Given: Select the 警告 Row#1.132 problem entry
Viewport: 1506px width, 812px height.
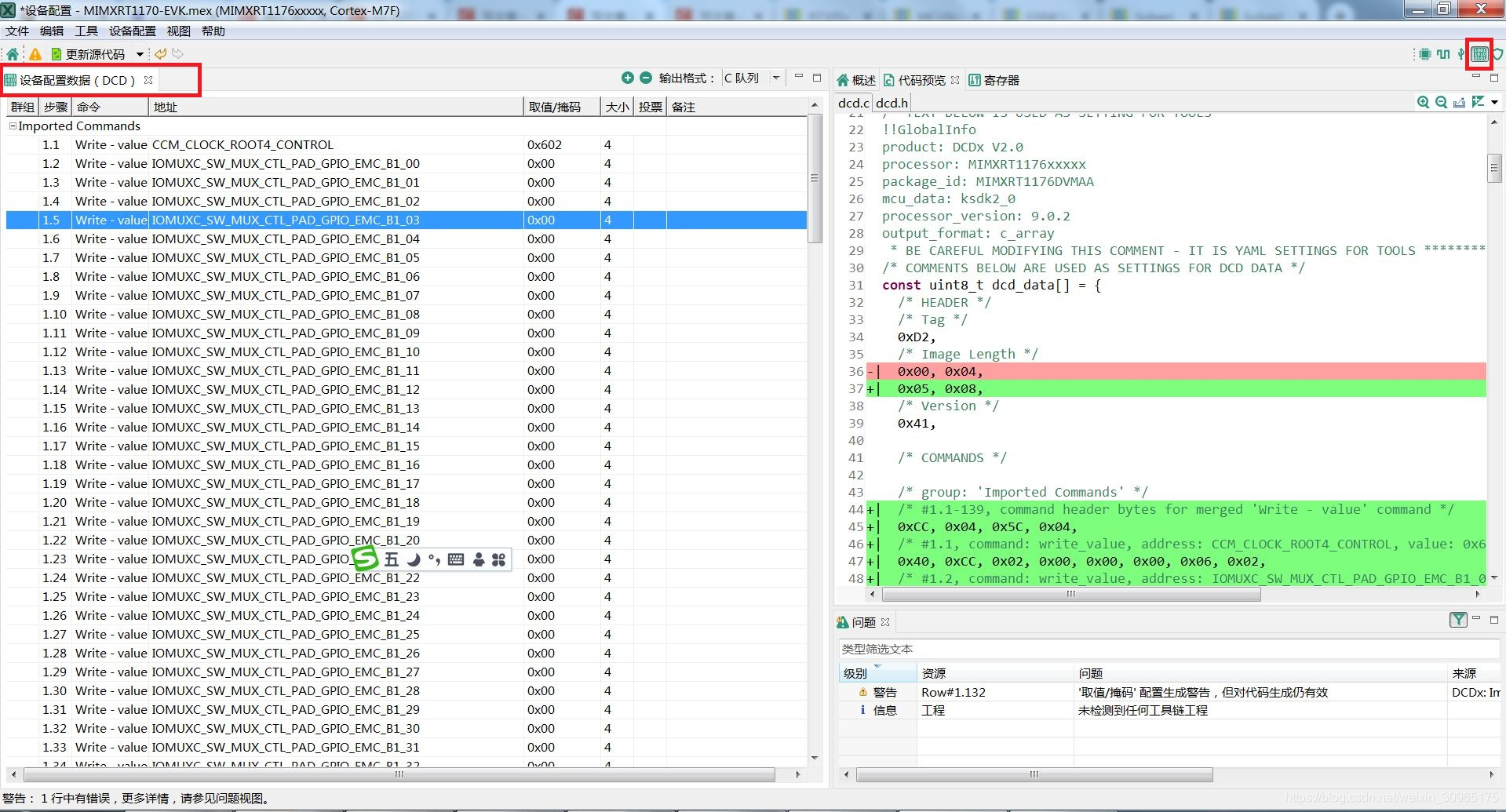Looking at the screenshot, I should click(1168, 693).
